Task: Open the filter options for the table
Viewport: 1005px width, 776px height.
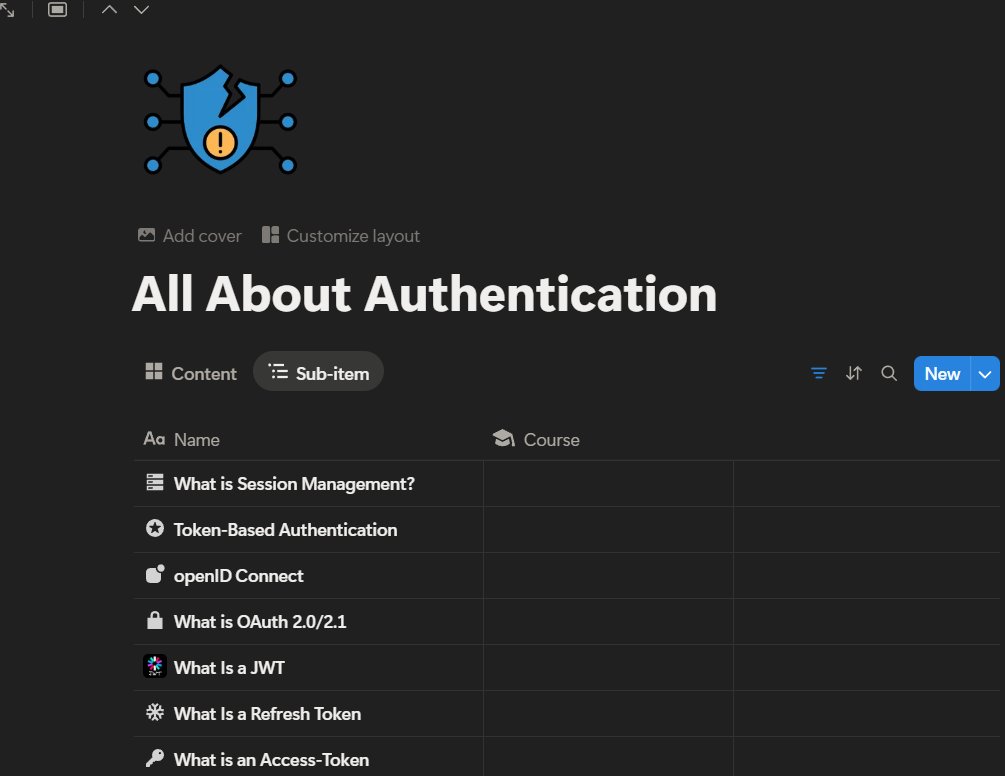Action: [818, 373]
